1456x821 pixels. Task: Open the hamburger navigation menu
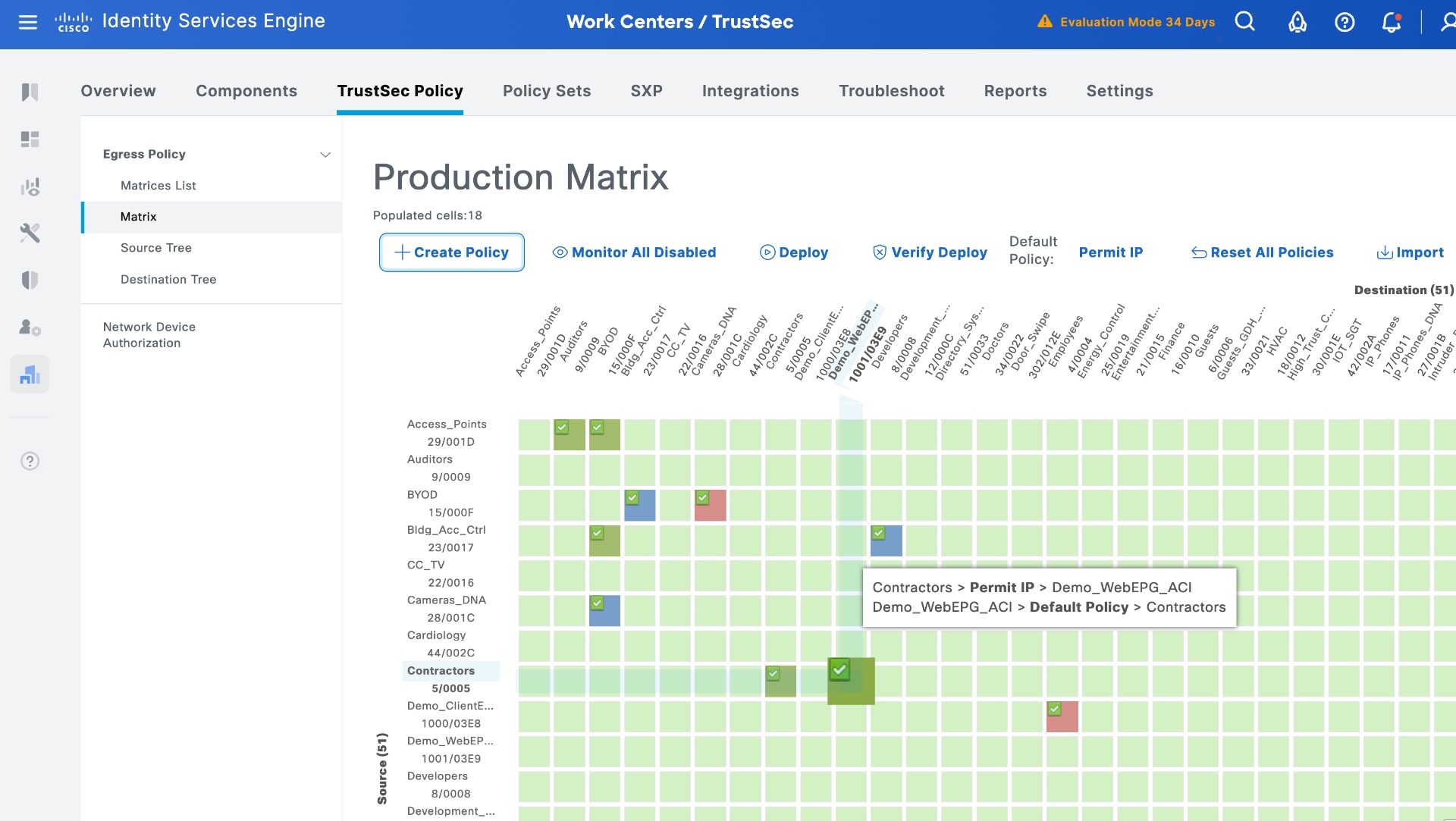point(28,22)
